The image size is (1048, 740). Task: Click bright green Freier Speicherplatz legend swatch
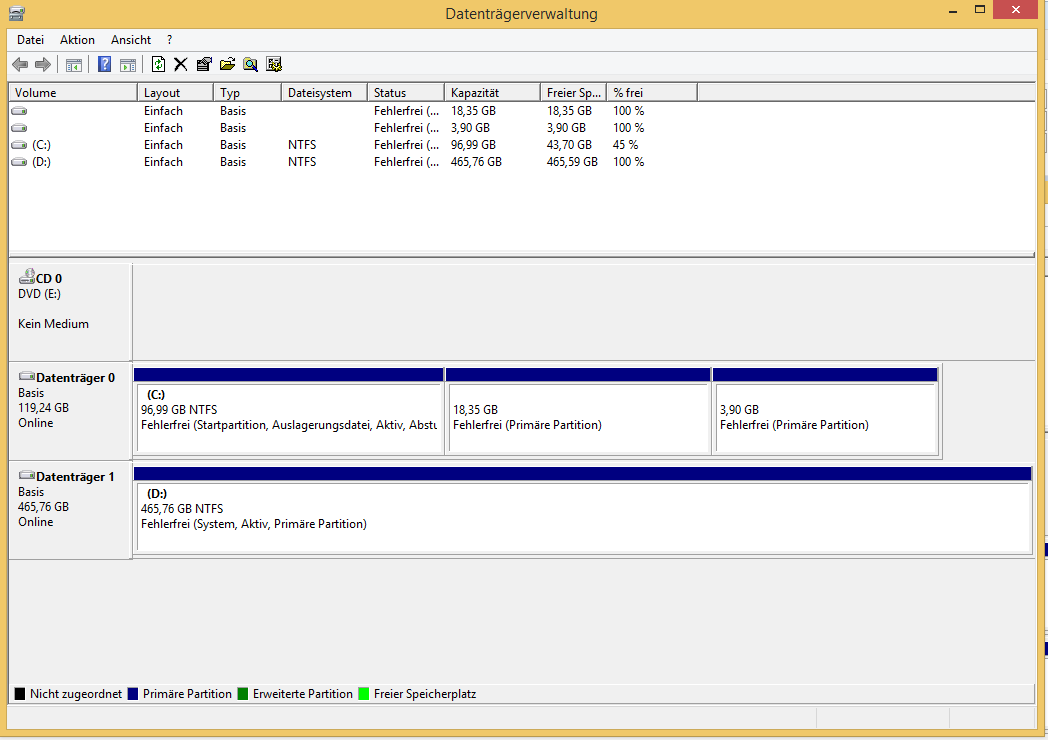(364, 694)
